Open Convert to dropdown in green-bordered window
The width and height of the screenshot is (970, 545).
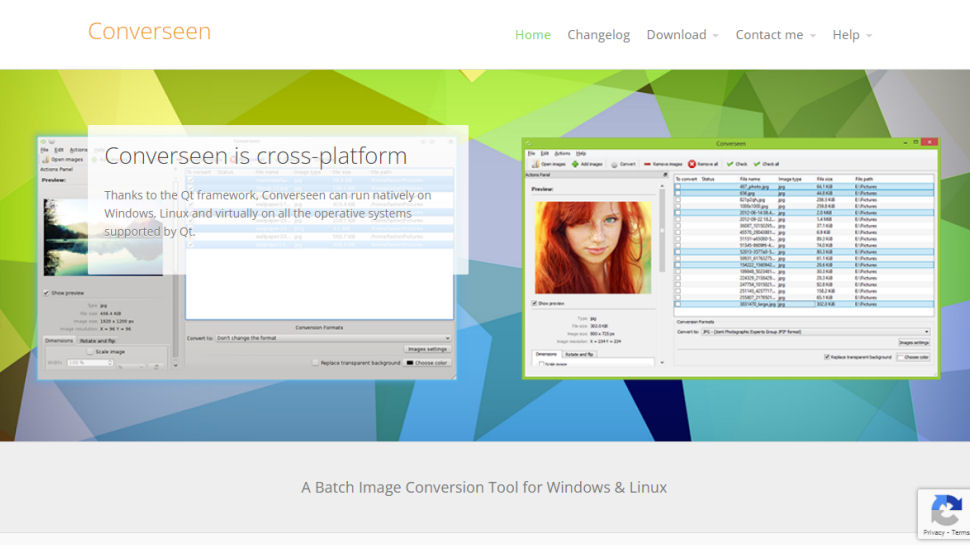tap(815, 332)
